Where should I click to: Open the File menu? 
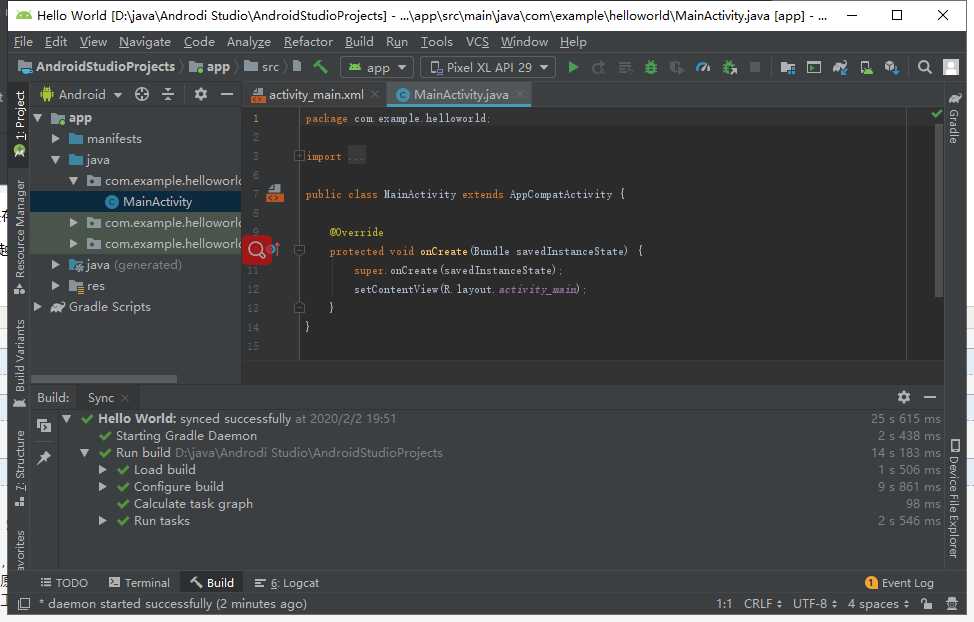tap(23, 42)
